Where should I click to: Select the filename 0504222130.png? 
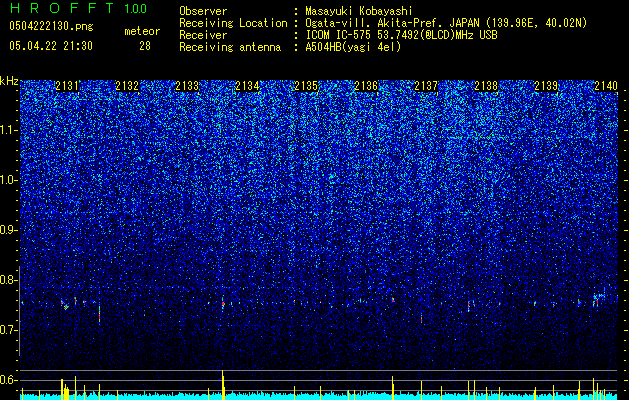(x=51, y=26)
